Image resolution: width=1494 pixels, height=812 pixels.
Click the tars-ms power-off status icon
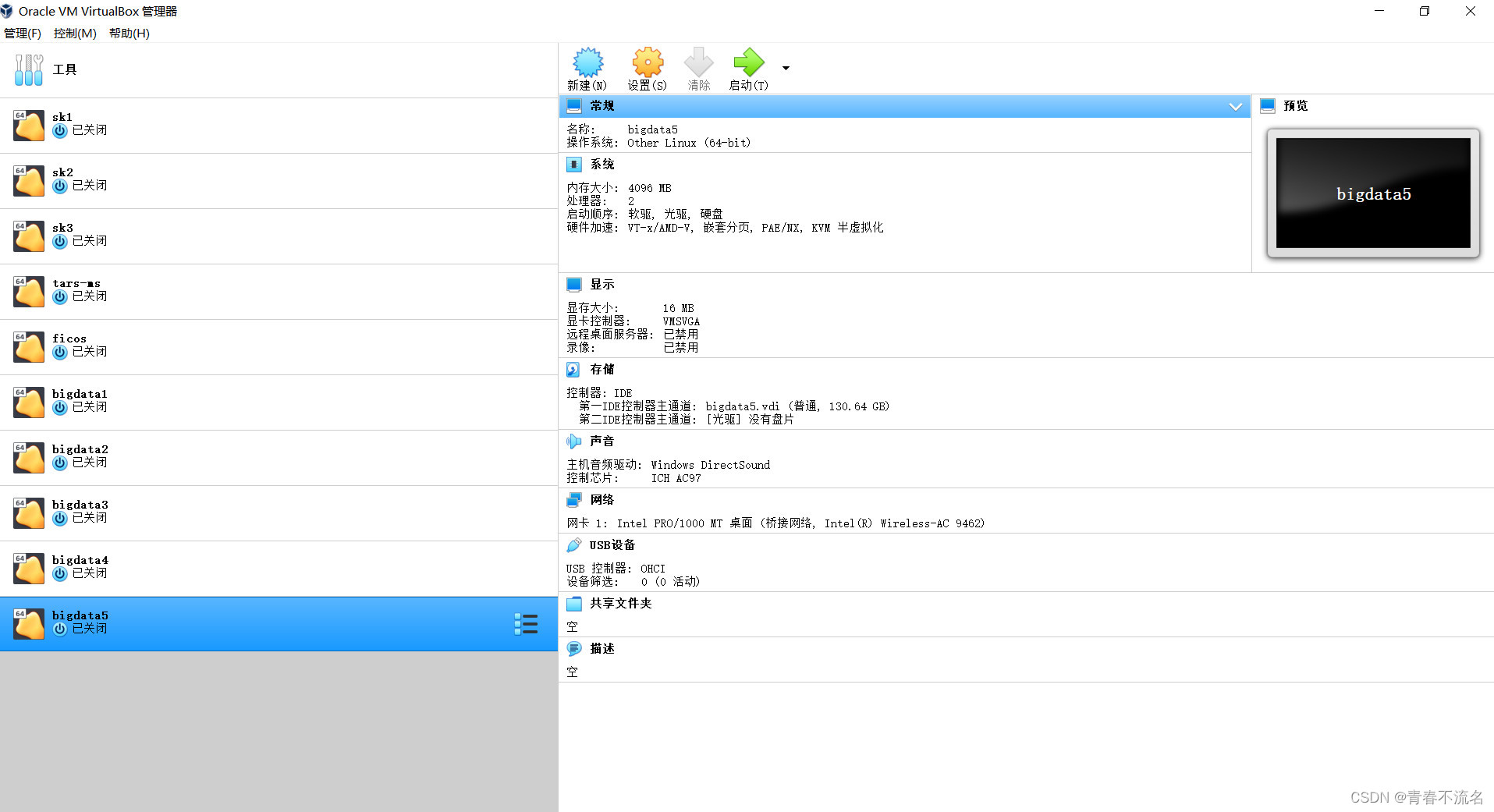click(60, 297)
